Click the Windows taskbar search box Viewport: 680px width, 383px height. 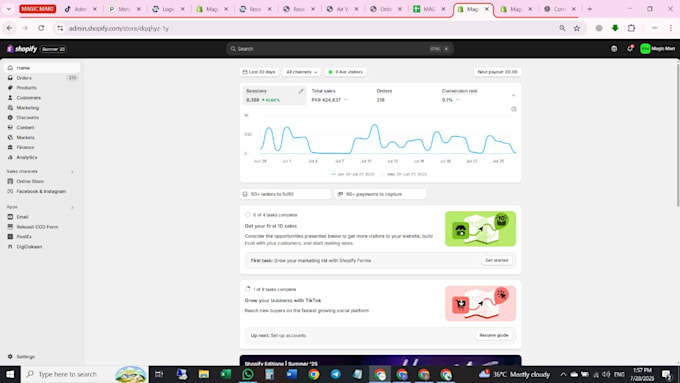click(85, 374)
